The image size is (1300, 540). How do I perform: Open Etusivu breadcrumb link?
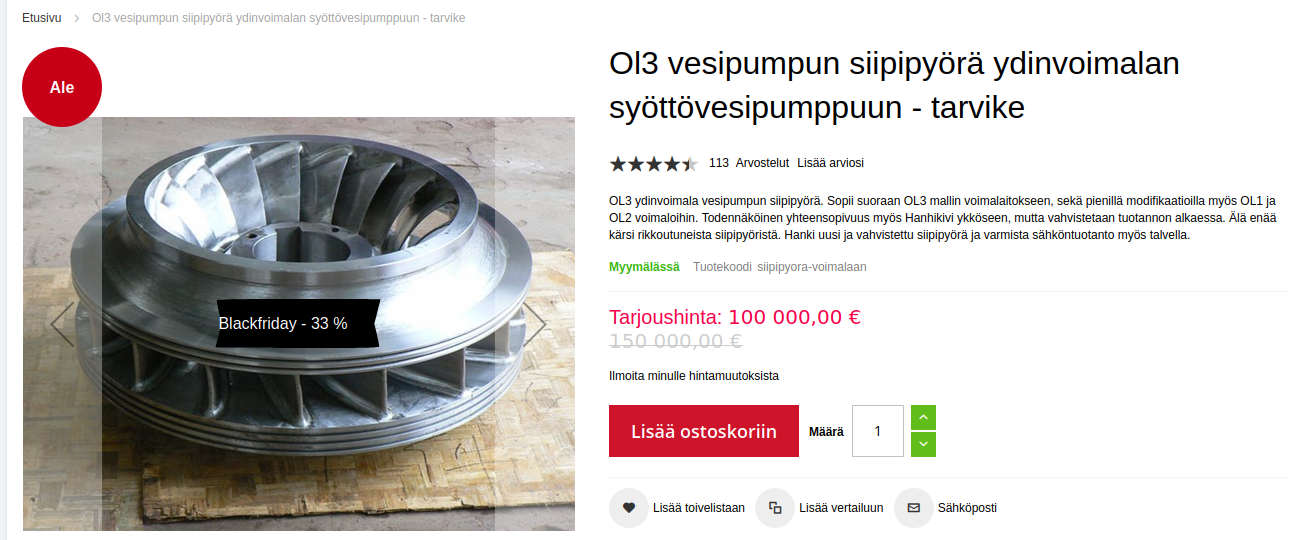coord(42,18)
